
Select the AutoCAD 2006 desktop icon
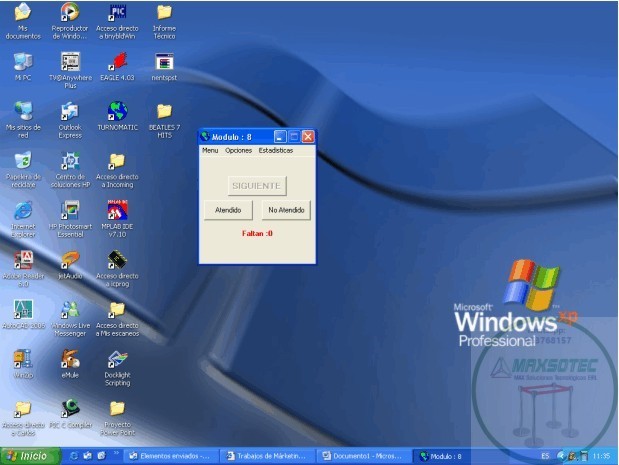click(x=22, y=310)
